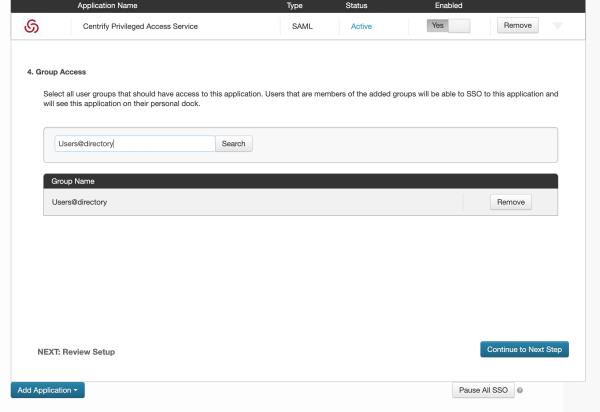Select the Users@directory group row

point(300,202)
